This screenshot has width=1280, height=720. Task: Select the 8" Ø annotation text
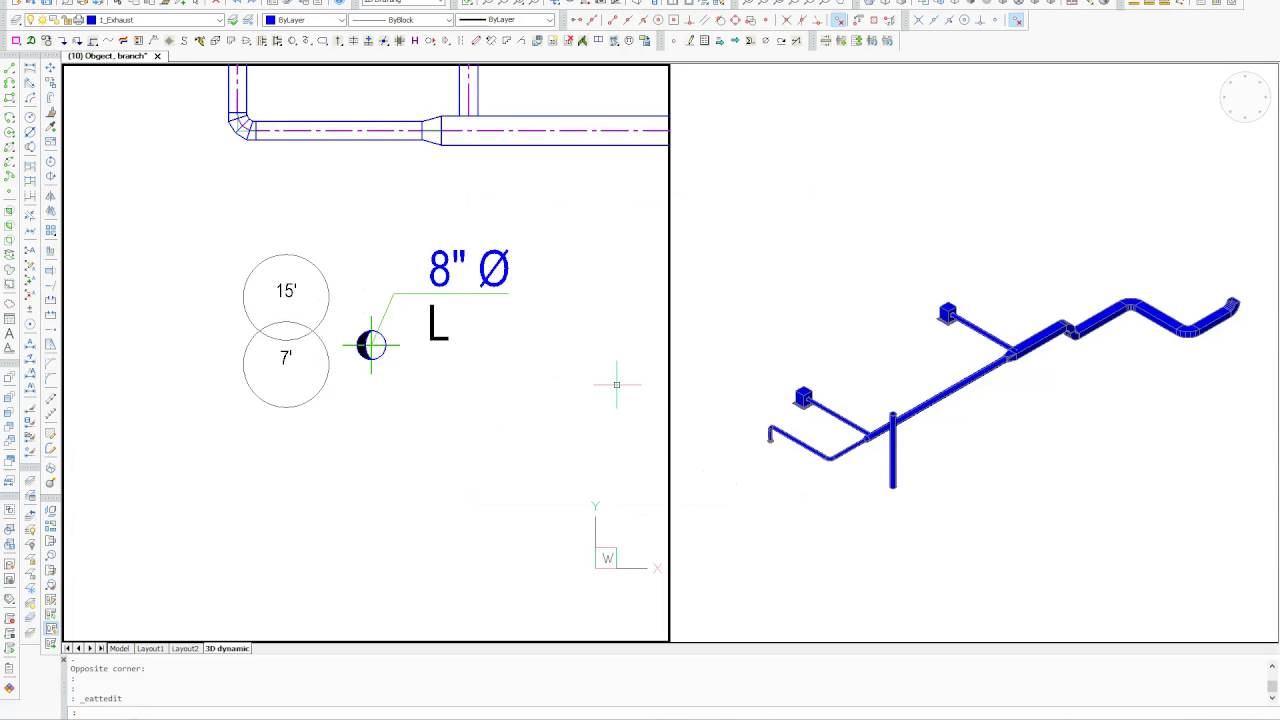coord(469,269)
